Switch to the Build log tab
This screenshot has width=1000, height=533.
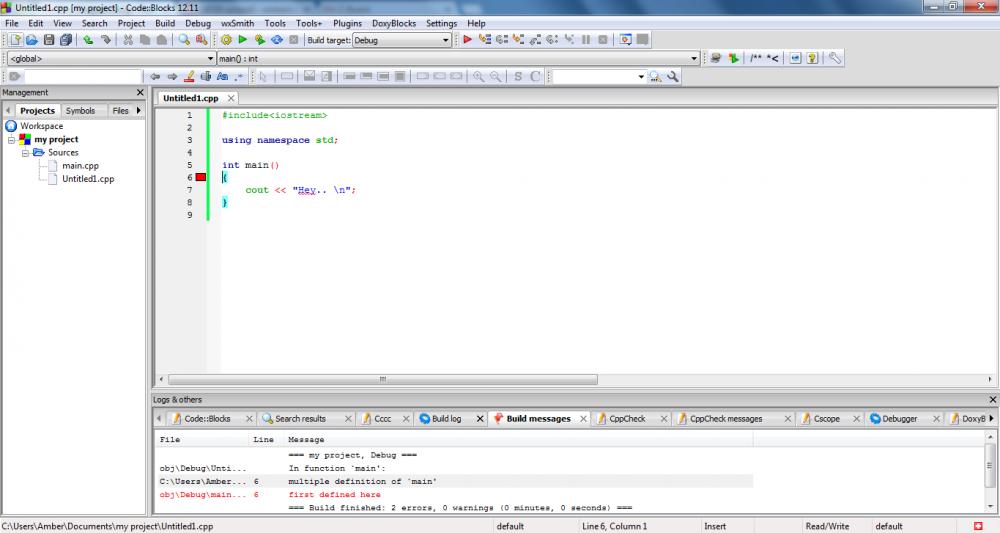tap(446, 419)
